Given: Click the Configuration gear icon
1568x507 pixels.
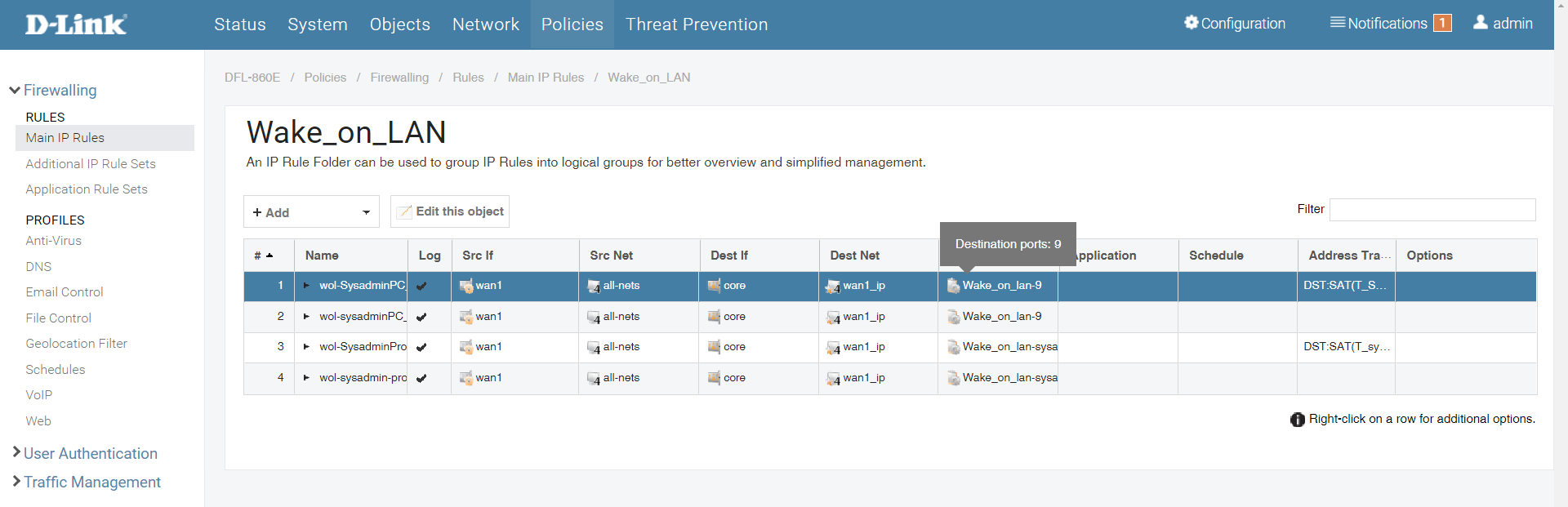Looking at the screenshot, I should (1191, 23).
